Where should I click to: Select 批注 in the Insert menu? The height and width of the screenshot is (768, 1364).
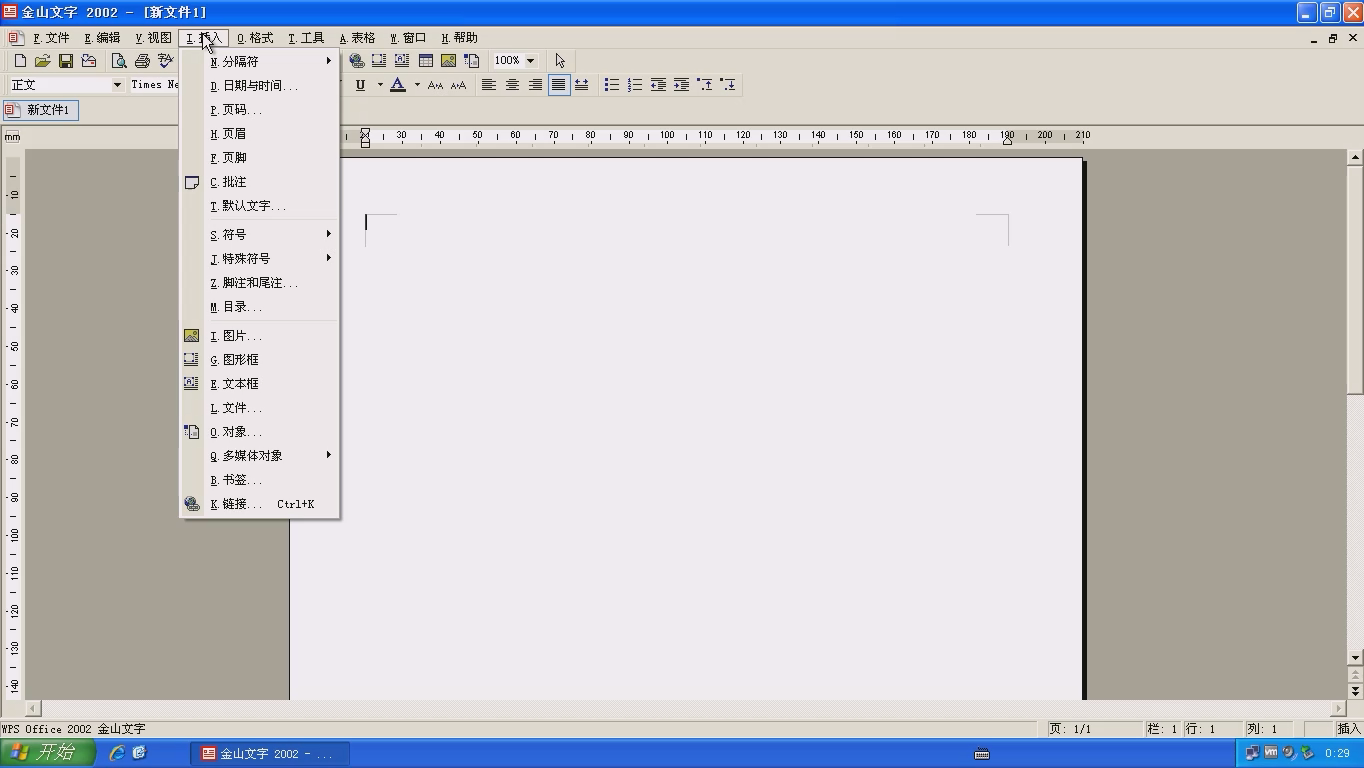point(260,182)
